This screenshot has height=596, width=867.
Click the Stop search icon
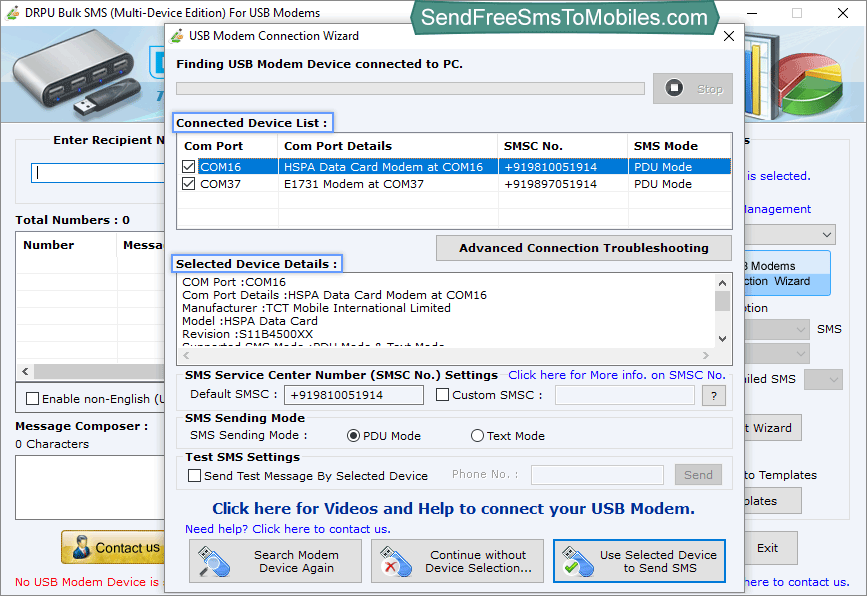click(673, 88)
